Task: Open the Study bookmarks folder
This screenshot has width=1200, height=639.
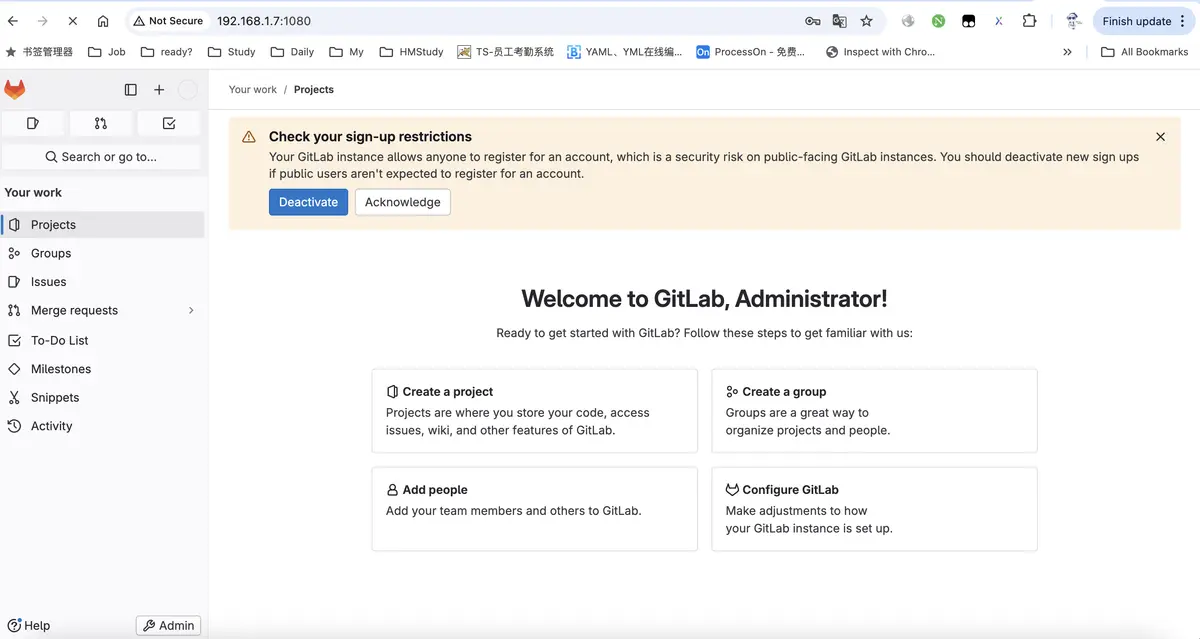Action: point(231,52)
